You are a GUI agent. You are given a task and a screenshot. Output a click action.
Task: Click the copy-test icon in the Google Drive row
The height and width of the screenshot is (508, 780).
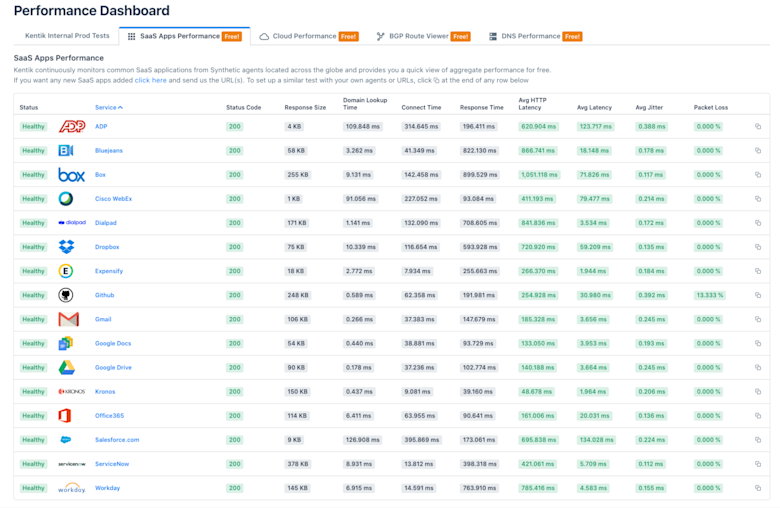(x=758, y=368)
